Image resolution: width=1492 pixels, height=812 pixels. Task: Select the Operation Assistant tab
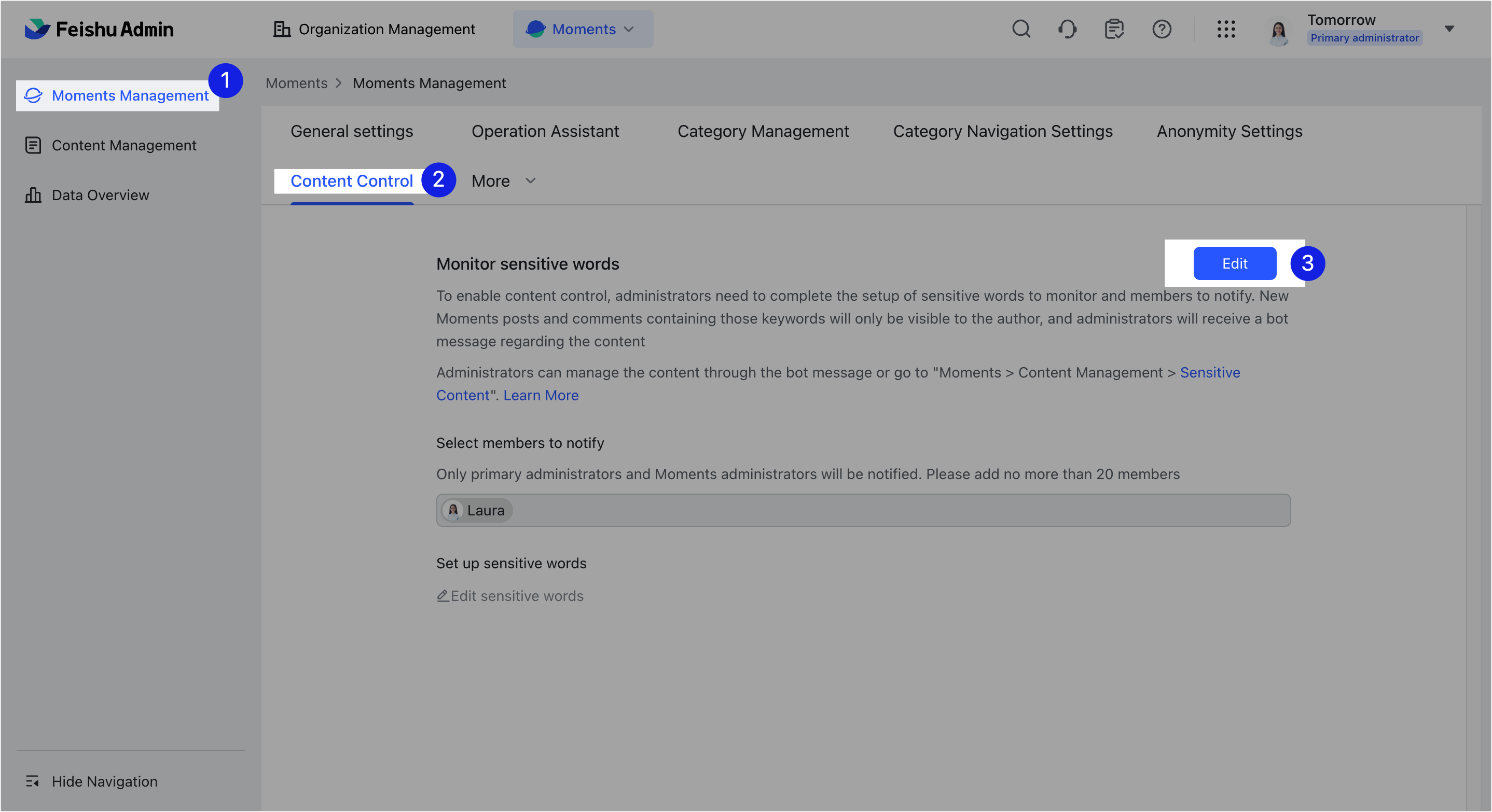point(545,131)
